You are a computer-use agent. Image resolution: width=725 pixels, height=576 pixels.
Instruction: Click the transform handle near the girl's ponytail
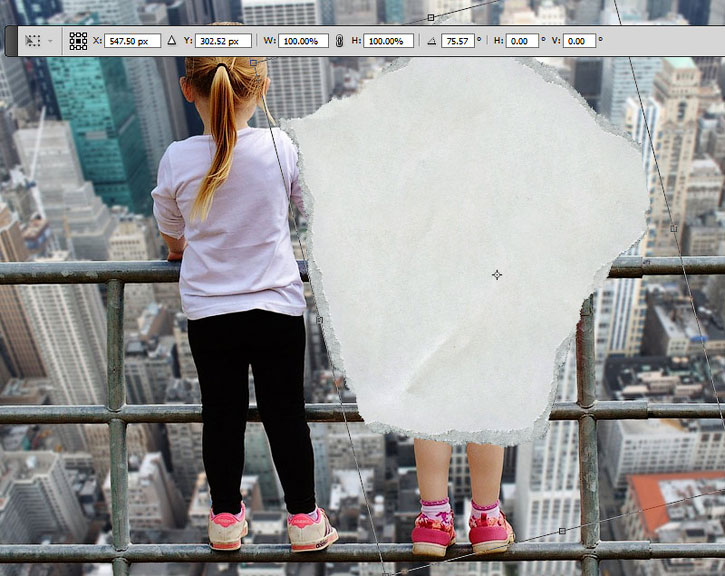[x=253, y=62]
